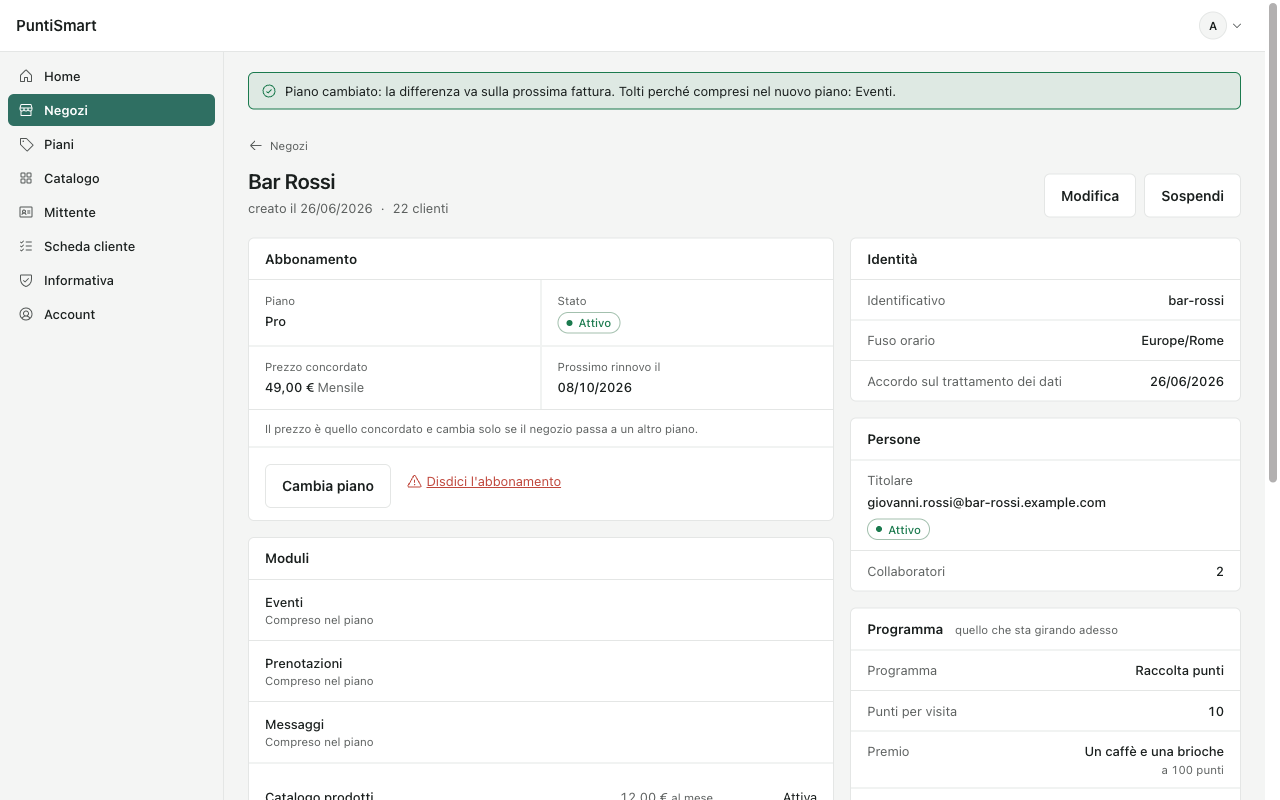Click the Bar Rossi heading
Viewport: 1280px width, 800px height.
click(x=292, y=182)
